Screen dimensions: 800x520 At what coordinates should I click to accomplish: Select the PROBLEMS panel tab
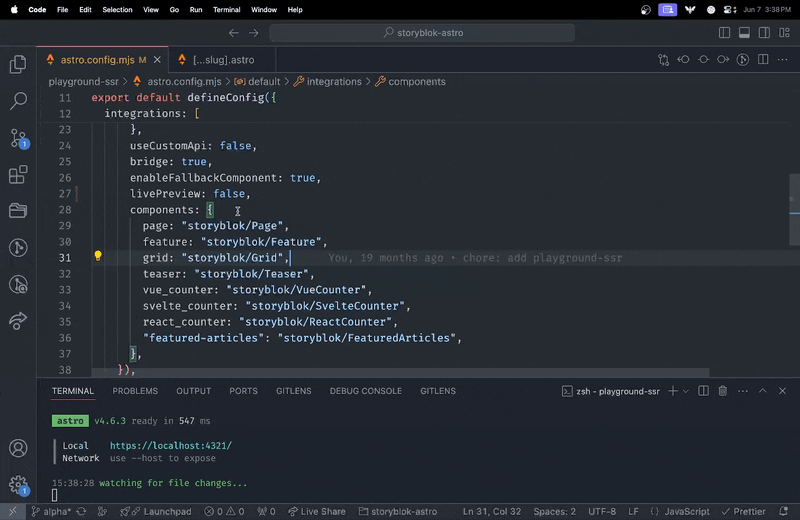click(x=135, y=391)
